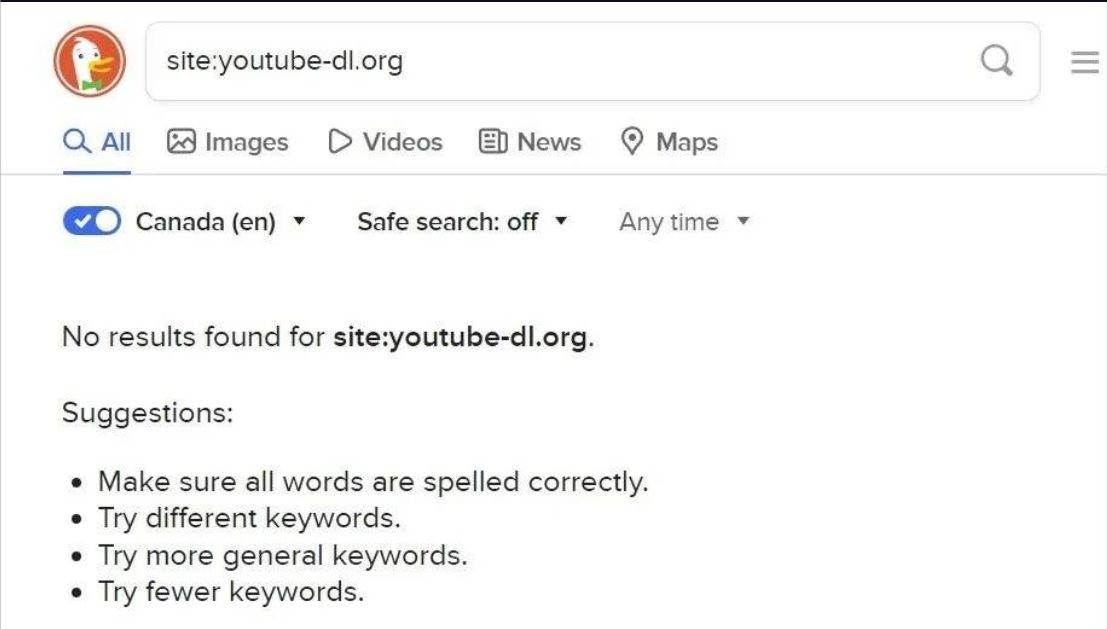Open the hamburger menu icon

click(1084, 63)
